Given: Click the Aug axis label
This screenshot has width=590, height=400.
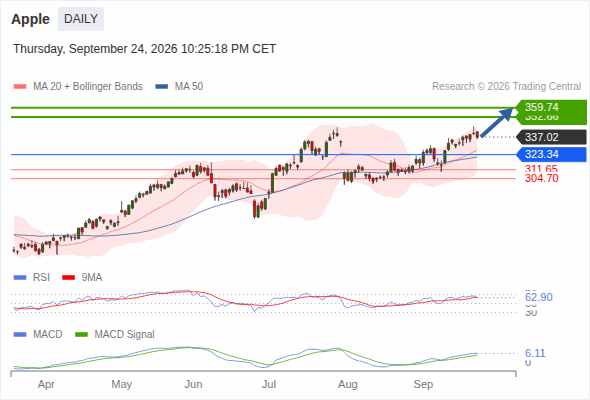Looking at the screenshot, I should coord(348,384).
